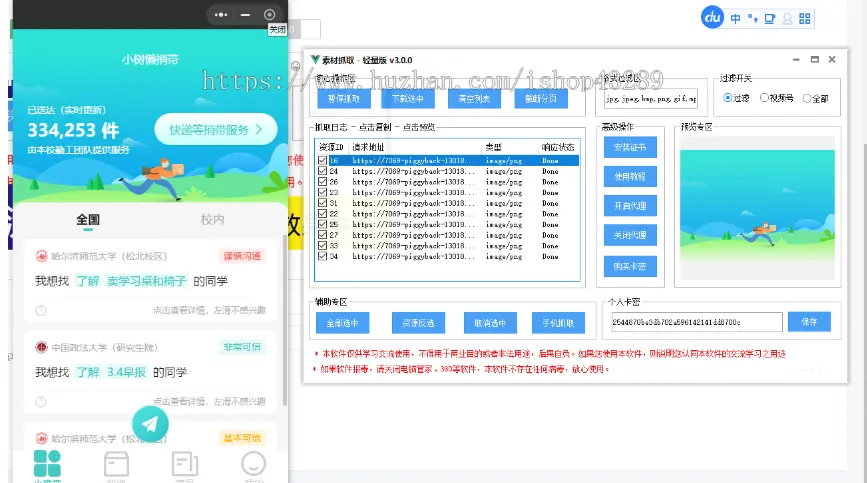Click the IME punctuation mode icon

pos(752,18)
